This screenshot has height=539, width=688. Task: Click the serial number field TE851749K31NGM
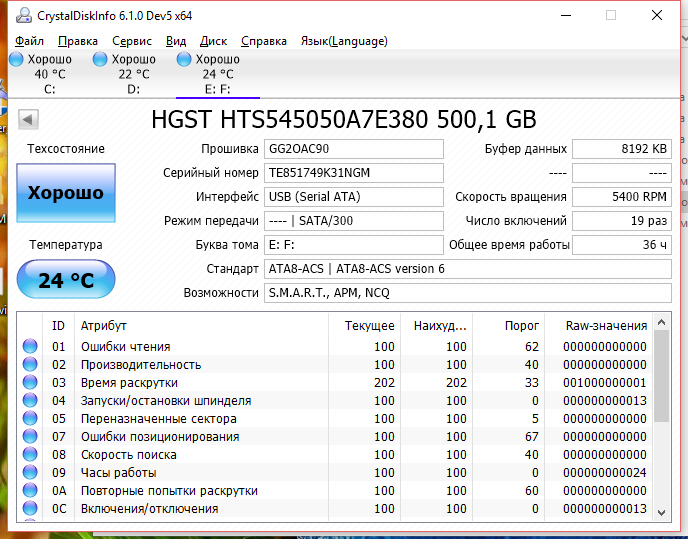point(354,173)
